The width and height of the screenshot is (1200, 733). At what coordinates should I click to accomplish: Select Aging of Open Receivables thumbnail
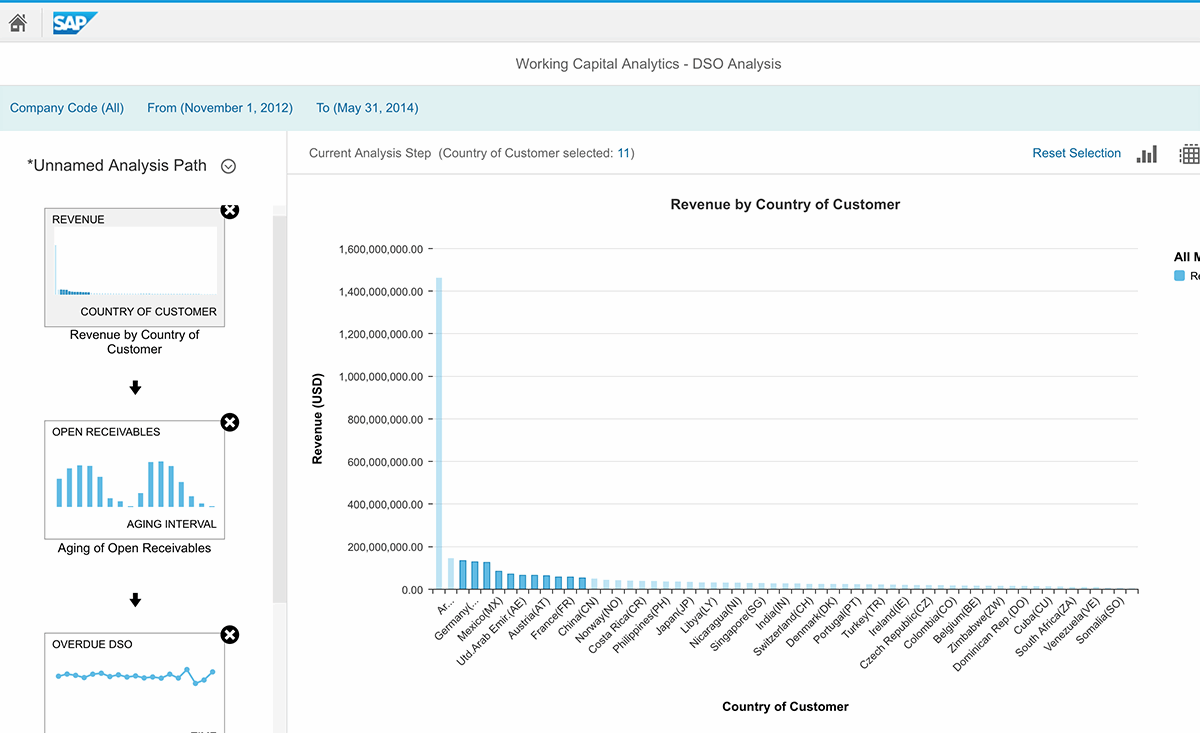(x=134, y=479)
